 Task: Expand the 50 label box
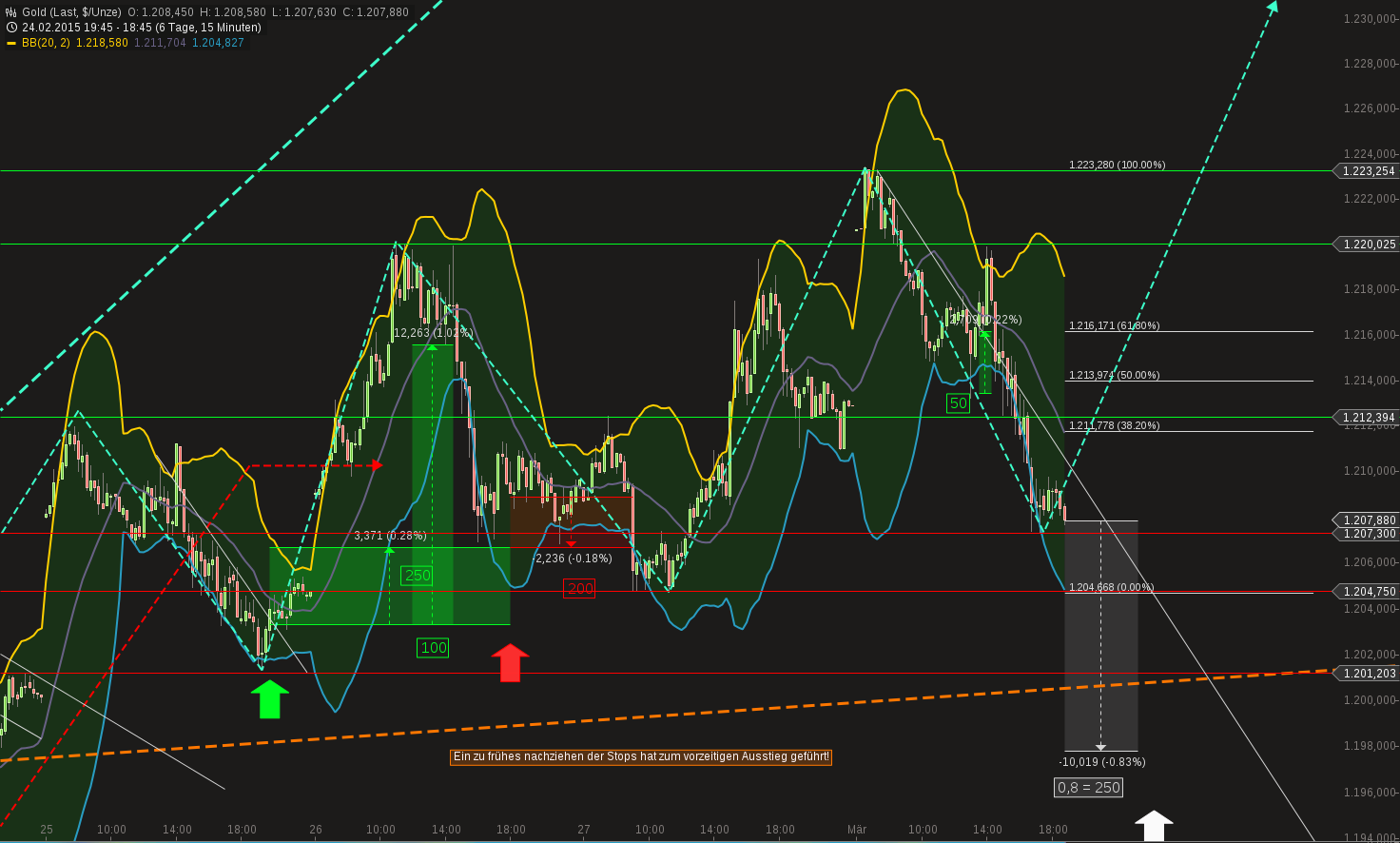958,403
